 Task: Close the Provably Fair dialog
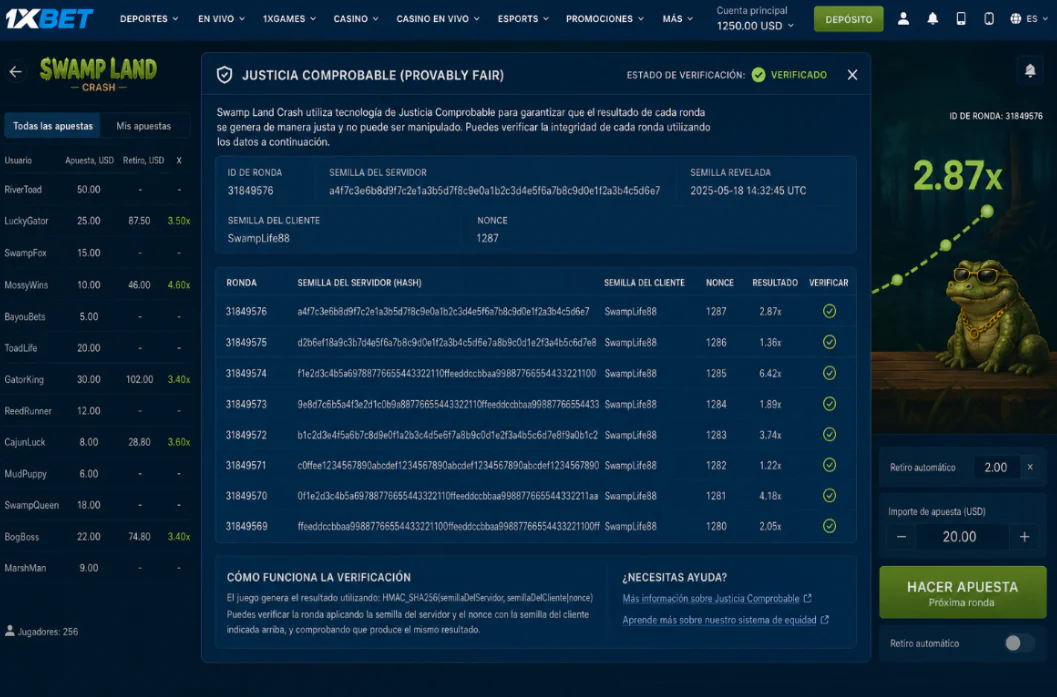tap(852, 75)
